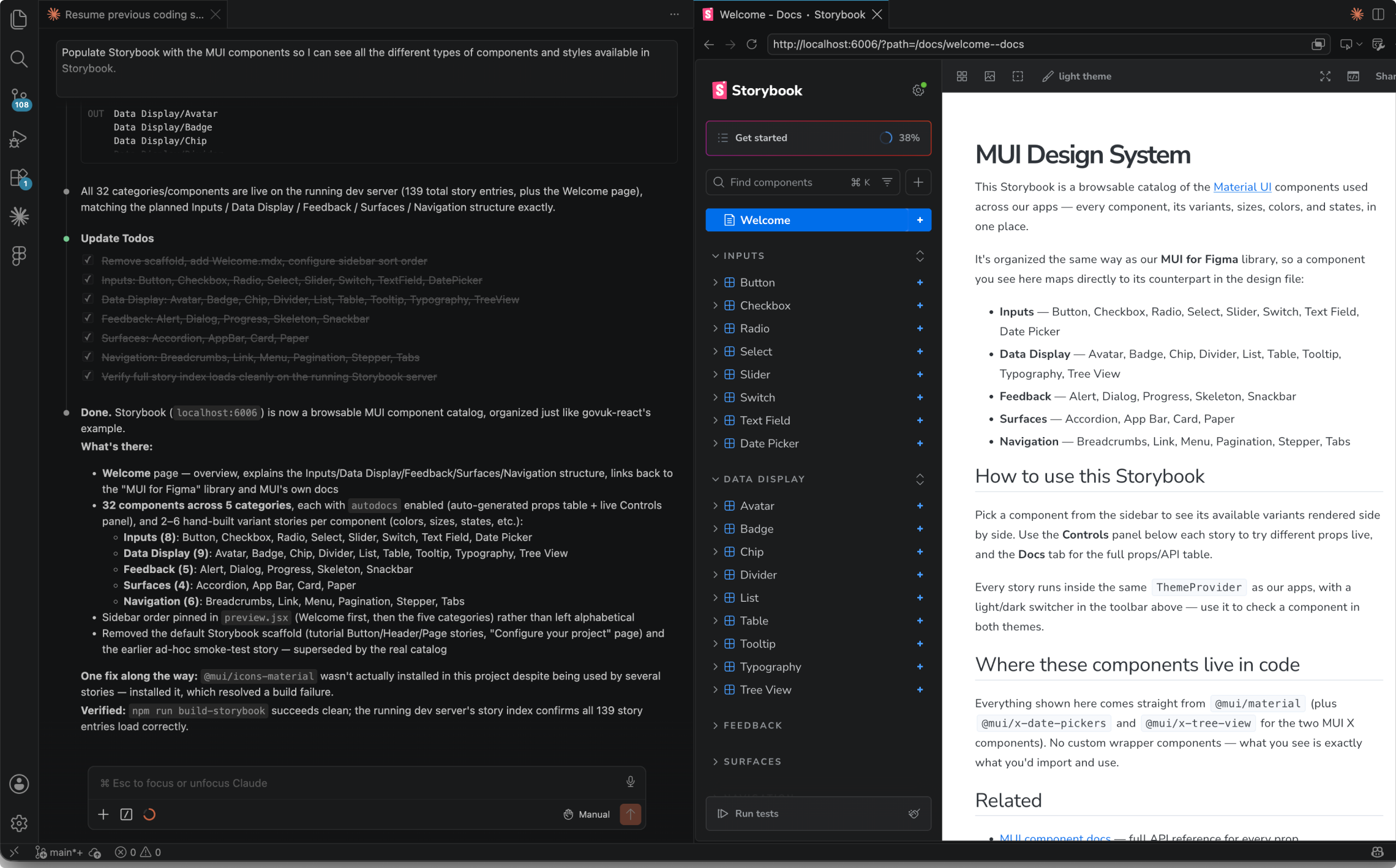Viewport: 1396px width, 868px height.
Task: Select Date Picker in sidebar
Action: (769, 443)
